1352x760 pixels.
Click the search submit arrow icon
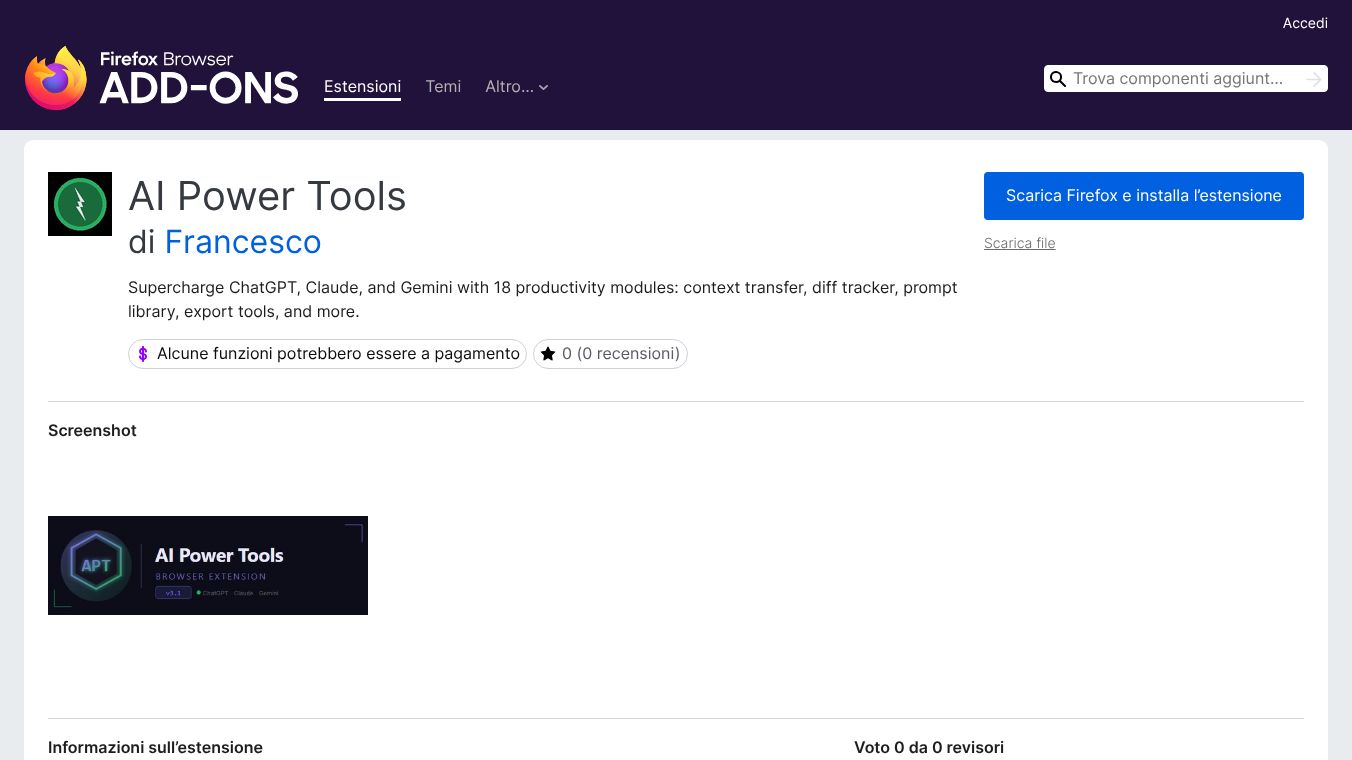1315,78
